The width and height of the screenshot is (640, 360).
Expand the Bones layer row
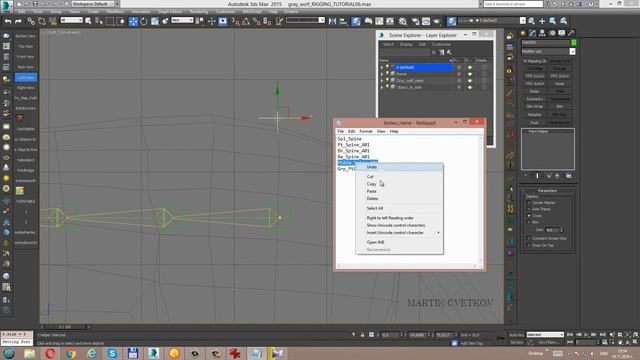pyautogui.click(x=382, y=74)
